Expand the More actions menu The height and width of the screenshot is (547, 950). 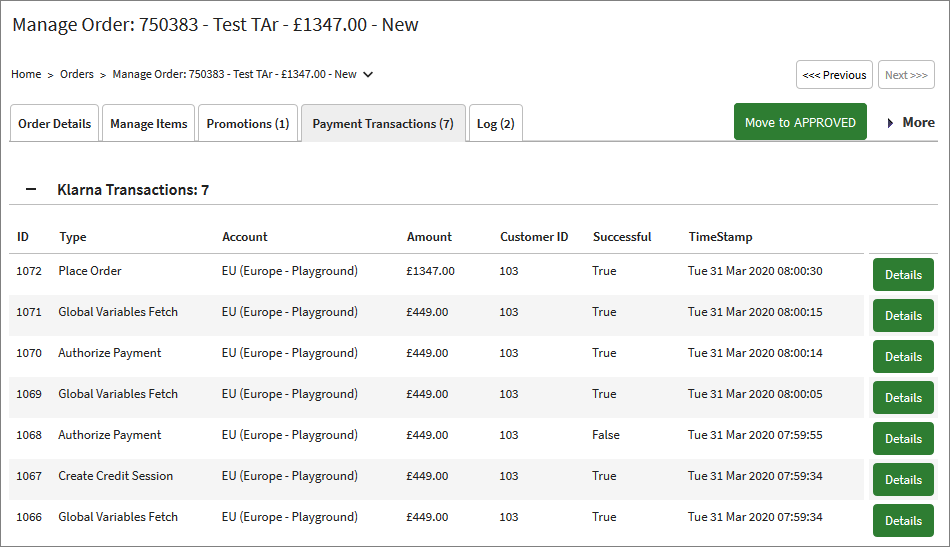click(x=910, y=122)
